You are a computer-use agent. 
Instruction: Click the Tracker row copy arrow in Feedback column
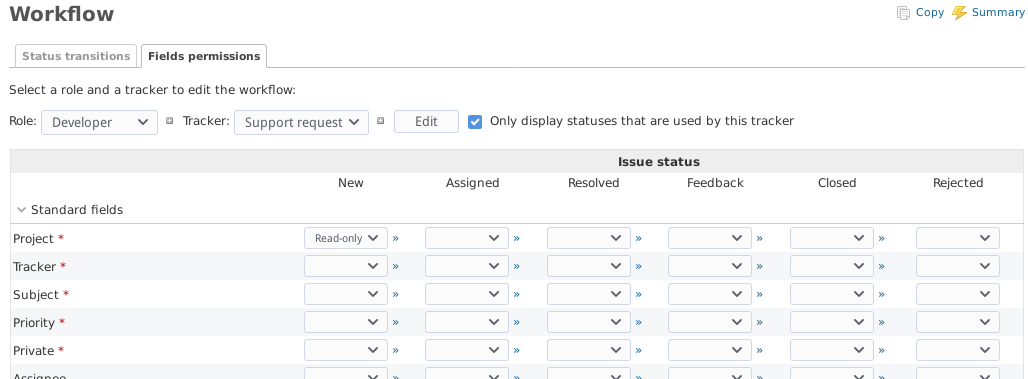(x=759, y=267)
